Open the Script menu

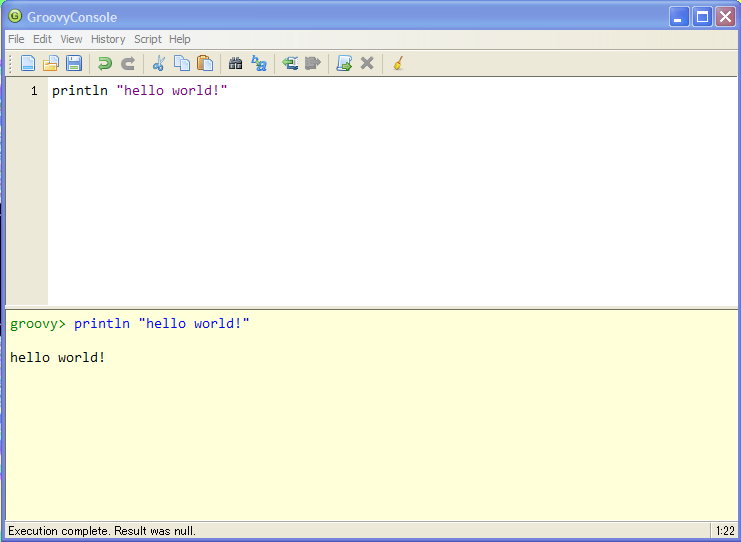pos(147,39)
